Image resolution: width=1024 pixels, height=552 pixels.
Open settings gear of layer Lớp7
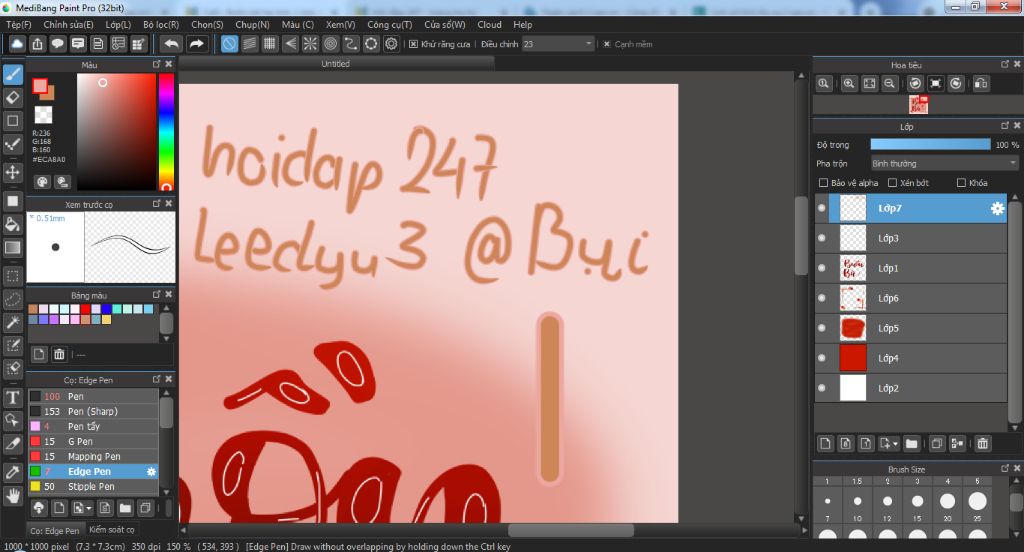(x=997, y=208)
